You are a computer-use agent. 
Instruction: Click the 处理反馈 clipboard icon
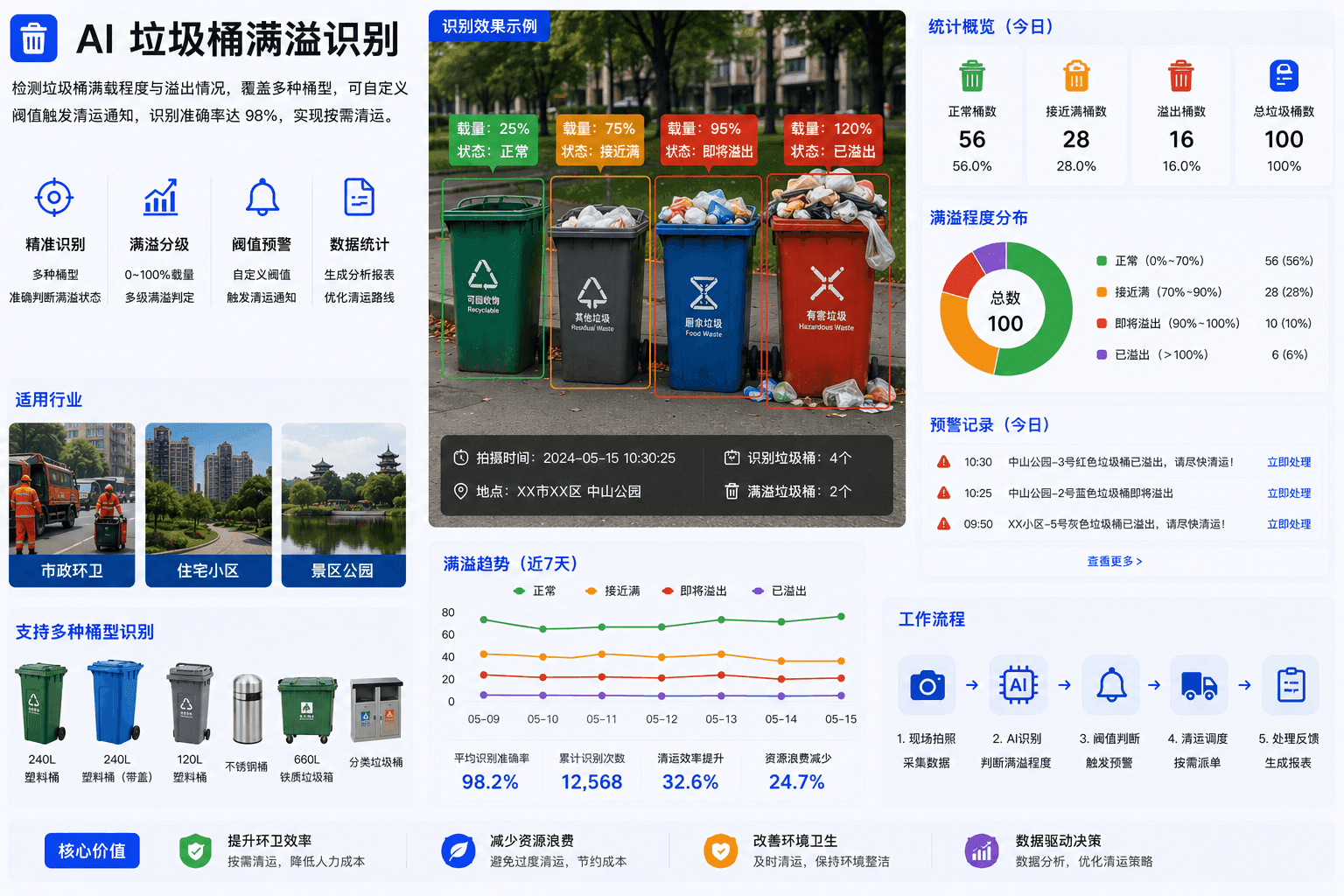tap(1291, 685)
